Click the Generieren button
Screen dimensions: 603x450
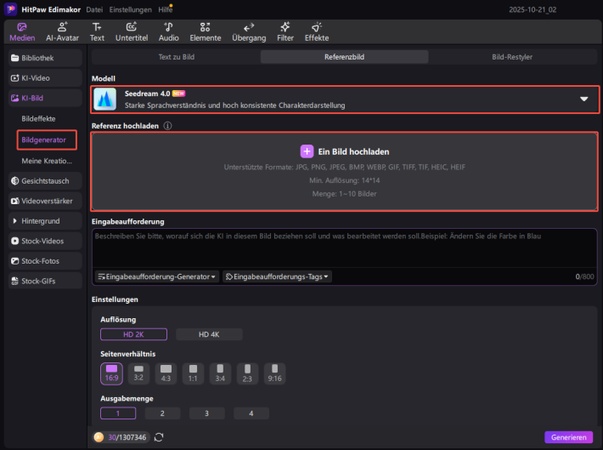click(568, 437)
